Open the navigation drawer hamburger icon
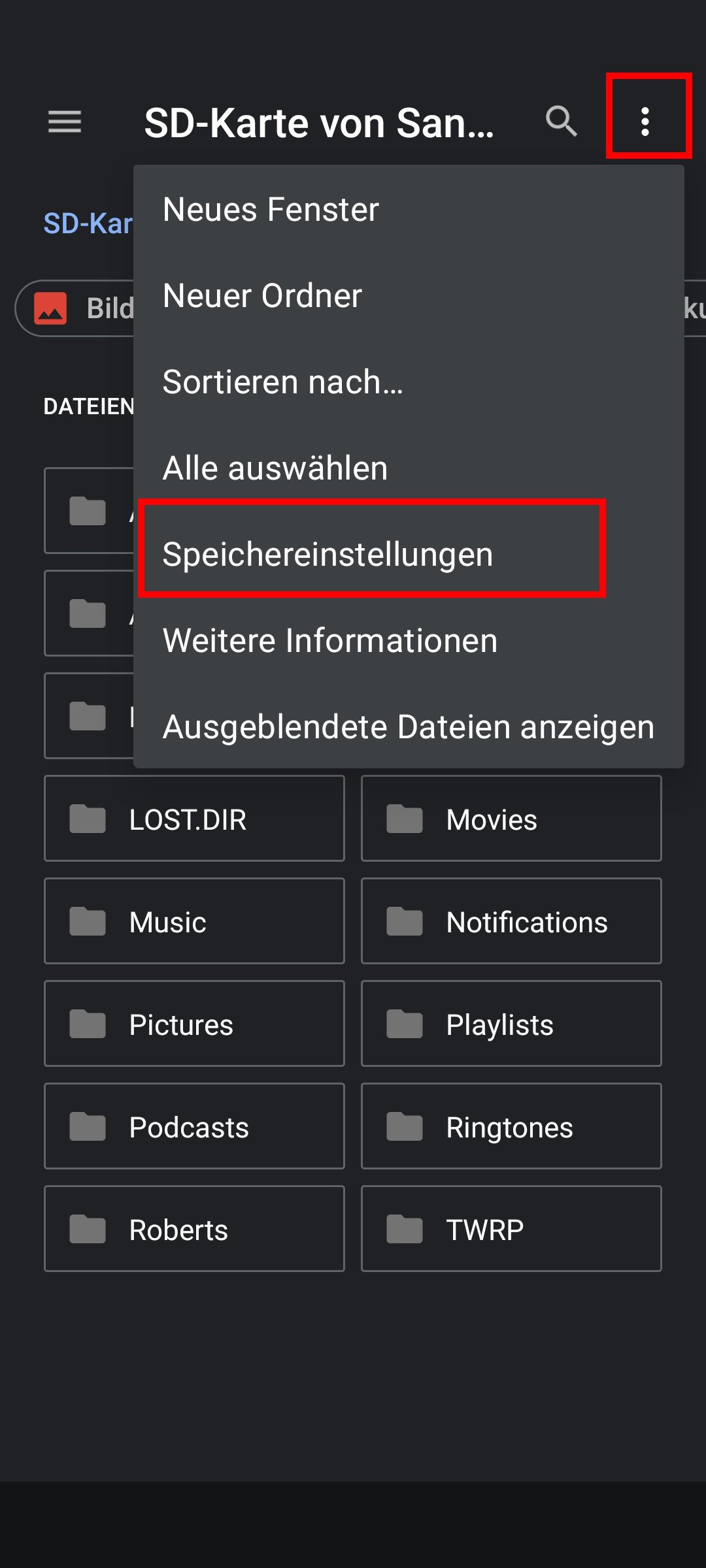The width and height of the screenshot is (706, 1568). pyautogui.click(x=63, y=122)
